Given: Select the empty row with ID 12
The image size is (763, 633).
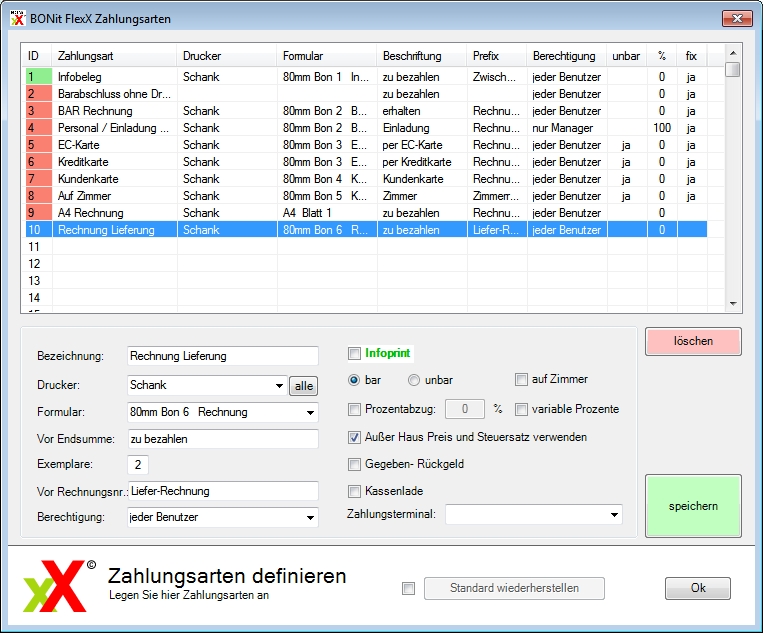Looking at the screenshot, I should tap(366, 264).
